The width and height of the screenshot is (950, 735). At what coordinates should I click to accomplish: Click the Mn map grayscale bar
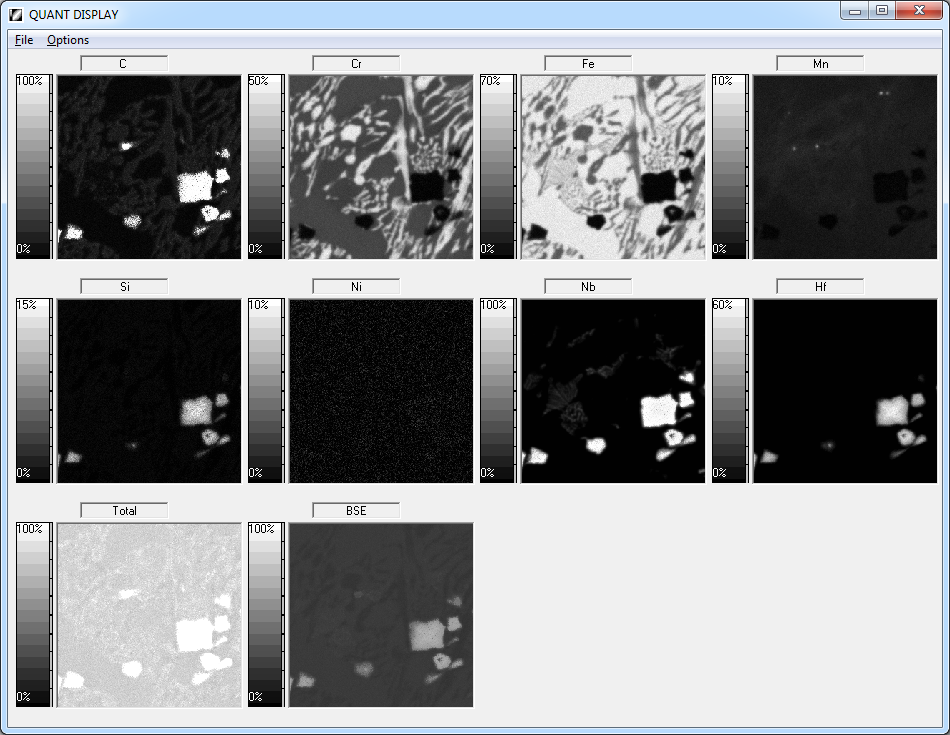click(x=730, y=167)
